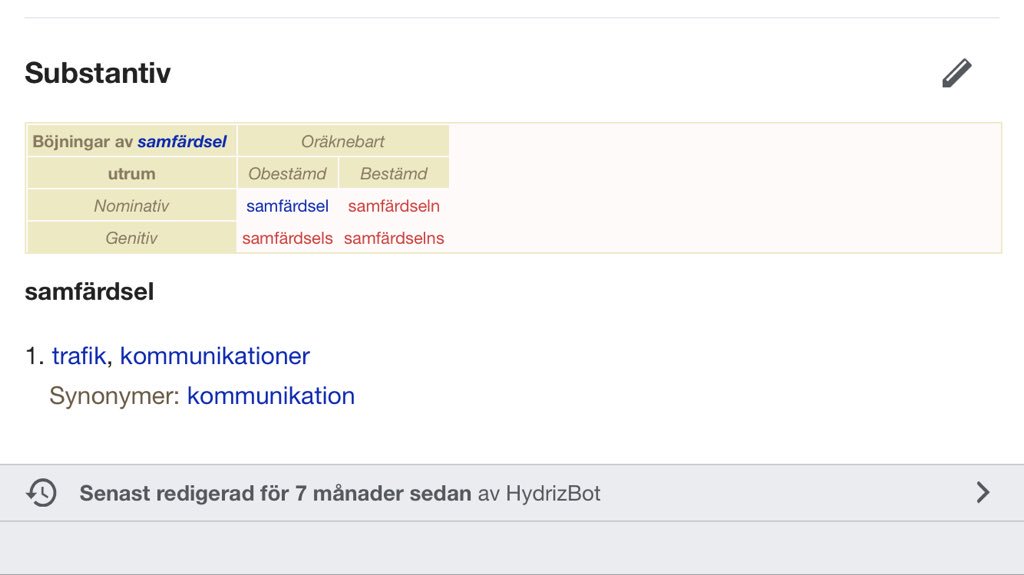Screen dimensions: 1024x575
Task: Click the pencil edit icon beside Substantiv
Action: pos(957,73)
